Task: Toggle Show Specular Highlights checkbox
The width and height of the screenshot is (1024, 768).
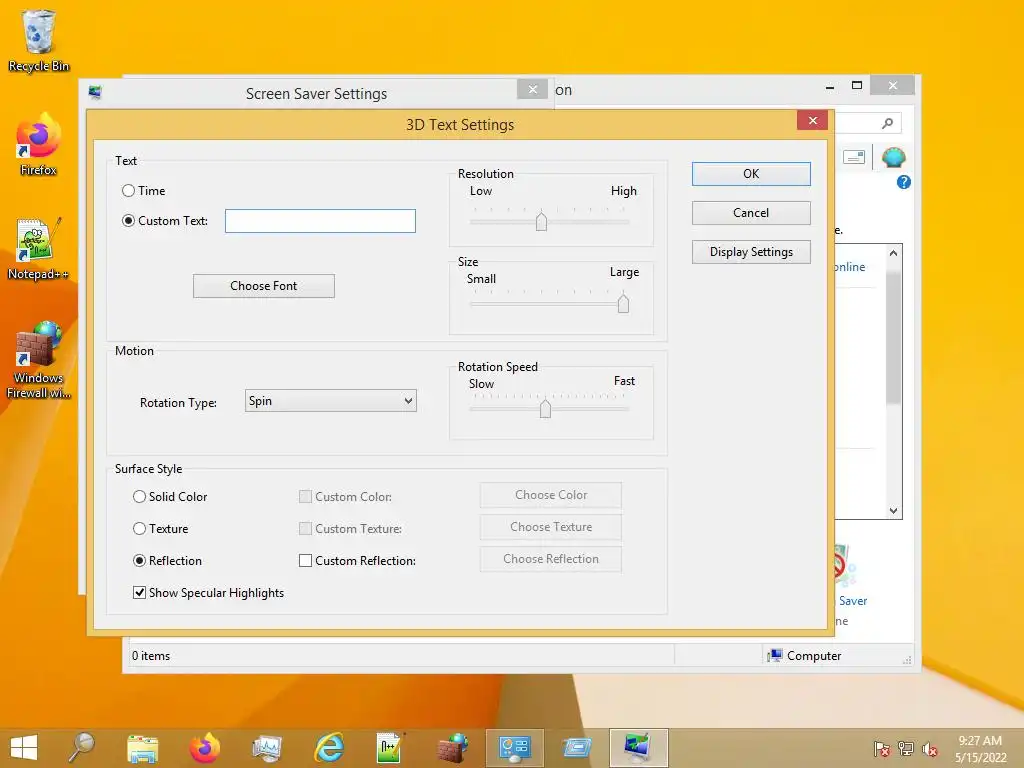Action: point(139,593)
